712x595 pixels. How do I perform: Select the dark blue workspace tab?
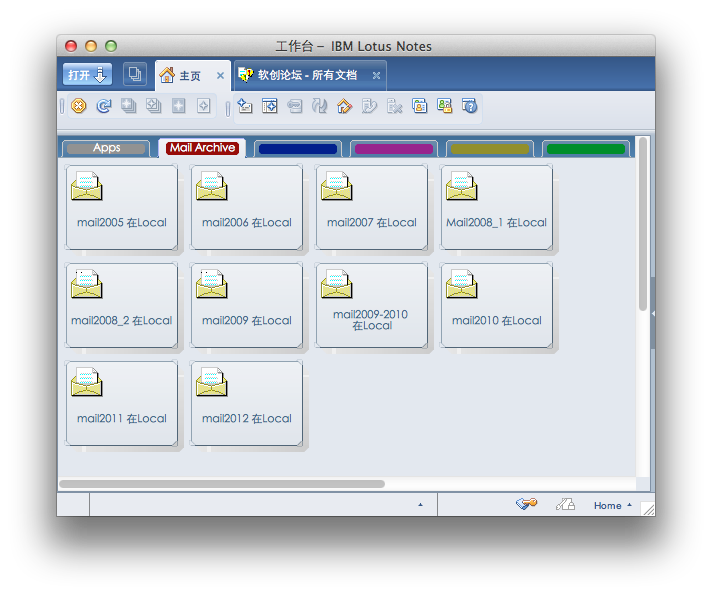coord(297,149)
